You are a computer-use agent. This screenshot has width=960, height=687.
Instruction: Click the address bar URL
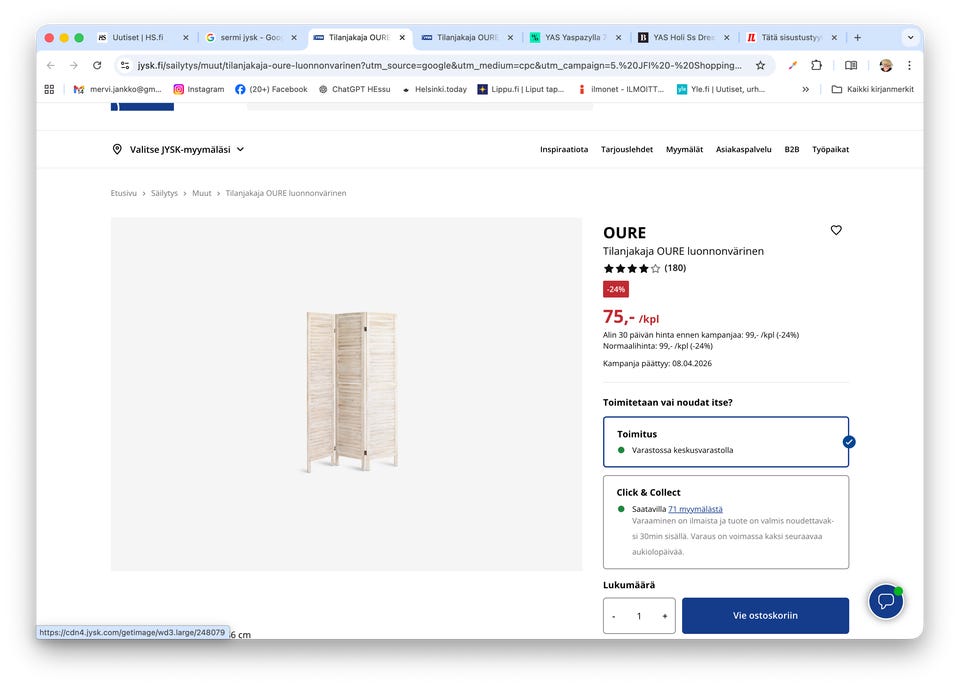click(x=439, y=65)
